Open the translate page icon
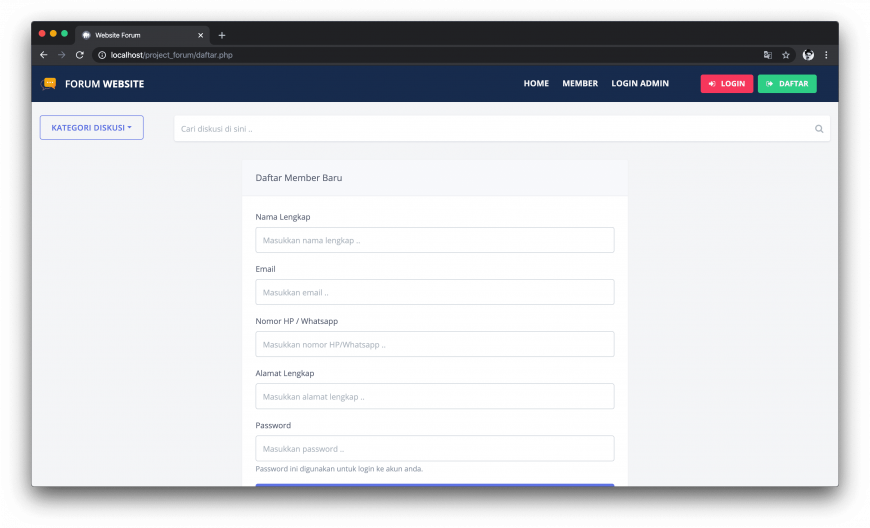The width and height of the screenshot is (870, 528). click(x=768, y=55)
